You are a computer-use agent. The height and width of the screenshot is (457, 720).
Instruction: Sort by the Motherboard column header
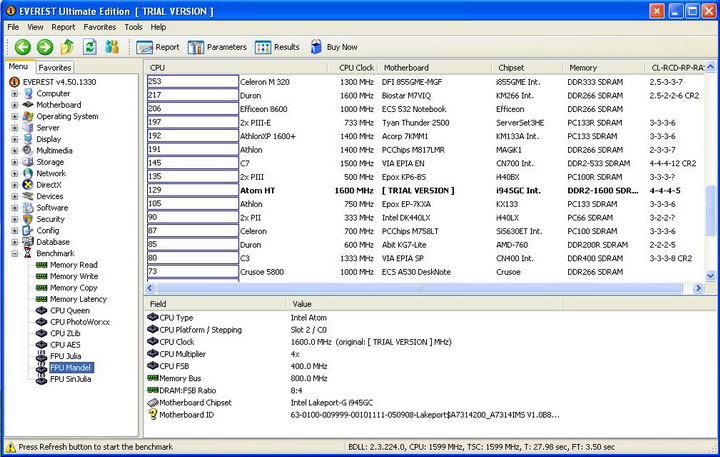434,68
